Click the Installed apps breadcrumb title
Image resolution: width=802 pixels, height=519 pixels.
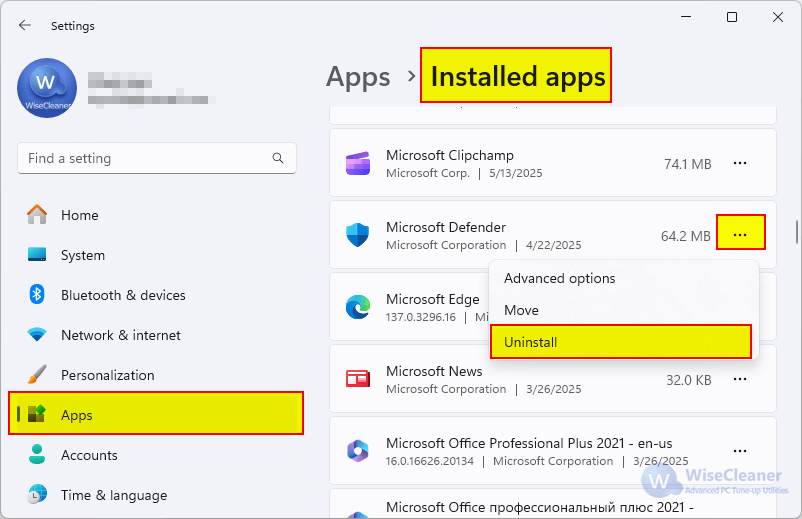click(x=516, y=76)
